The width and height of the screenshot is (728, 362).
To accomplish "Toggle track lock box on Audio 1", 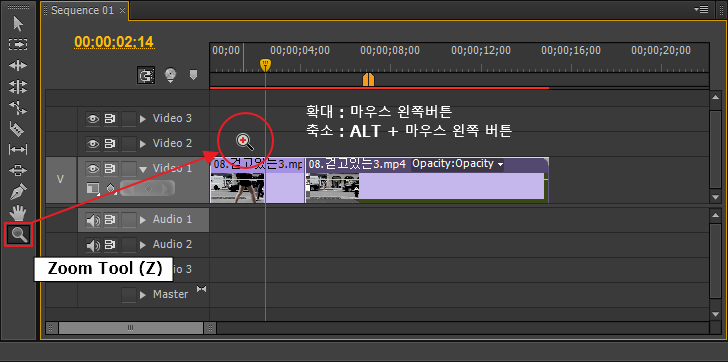I will pos(129,220).
